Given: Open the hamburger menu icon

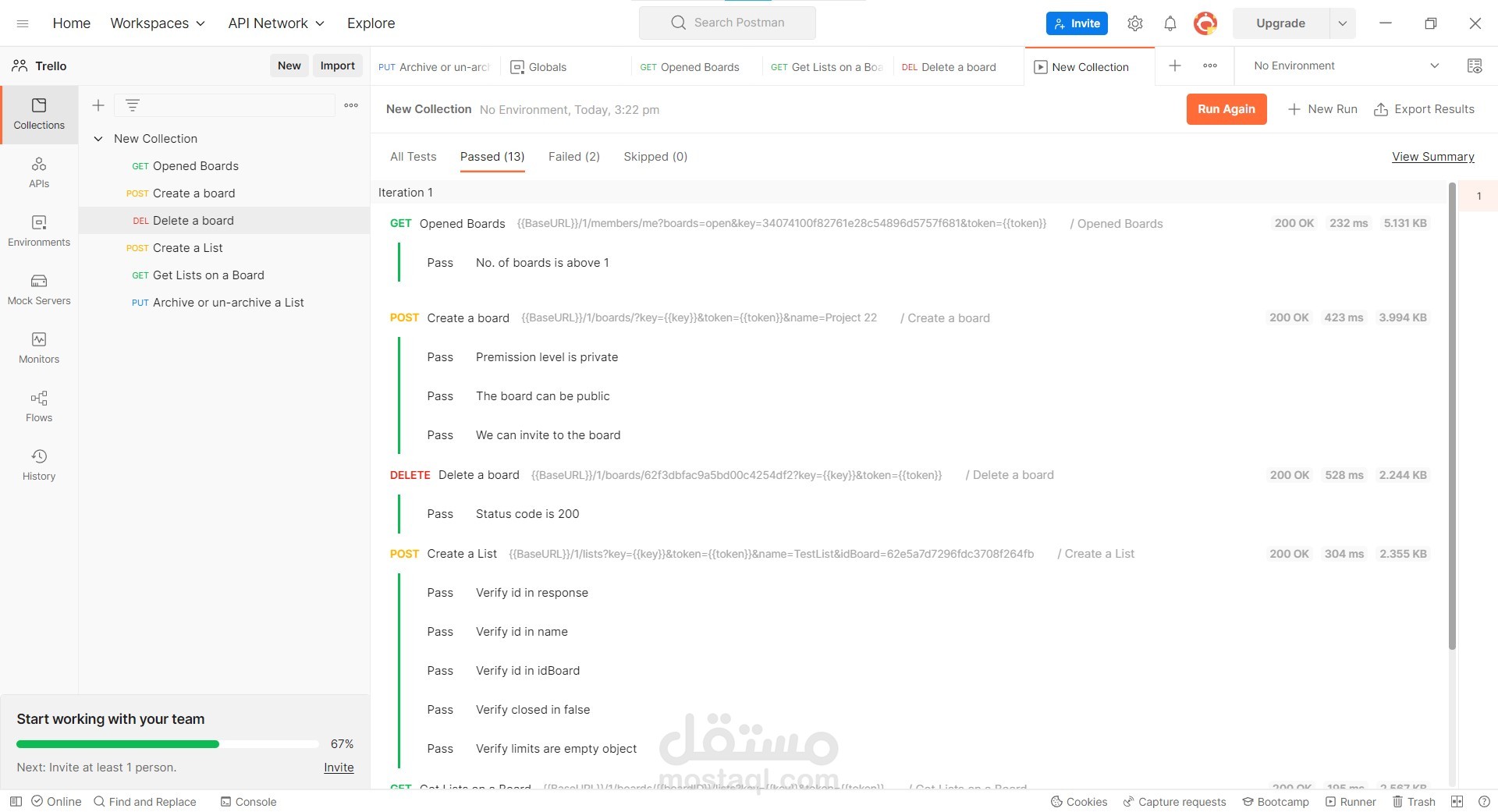Looking at the screenshot, I should coord(23,23).
